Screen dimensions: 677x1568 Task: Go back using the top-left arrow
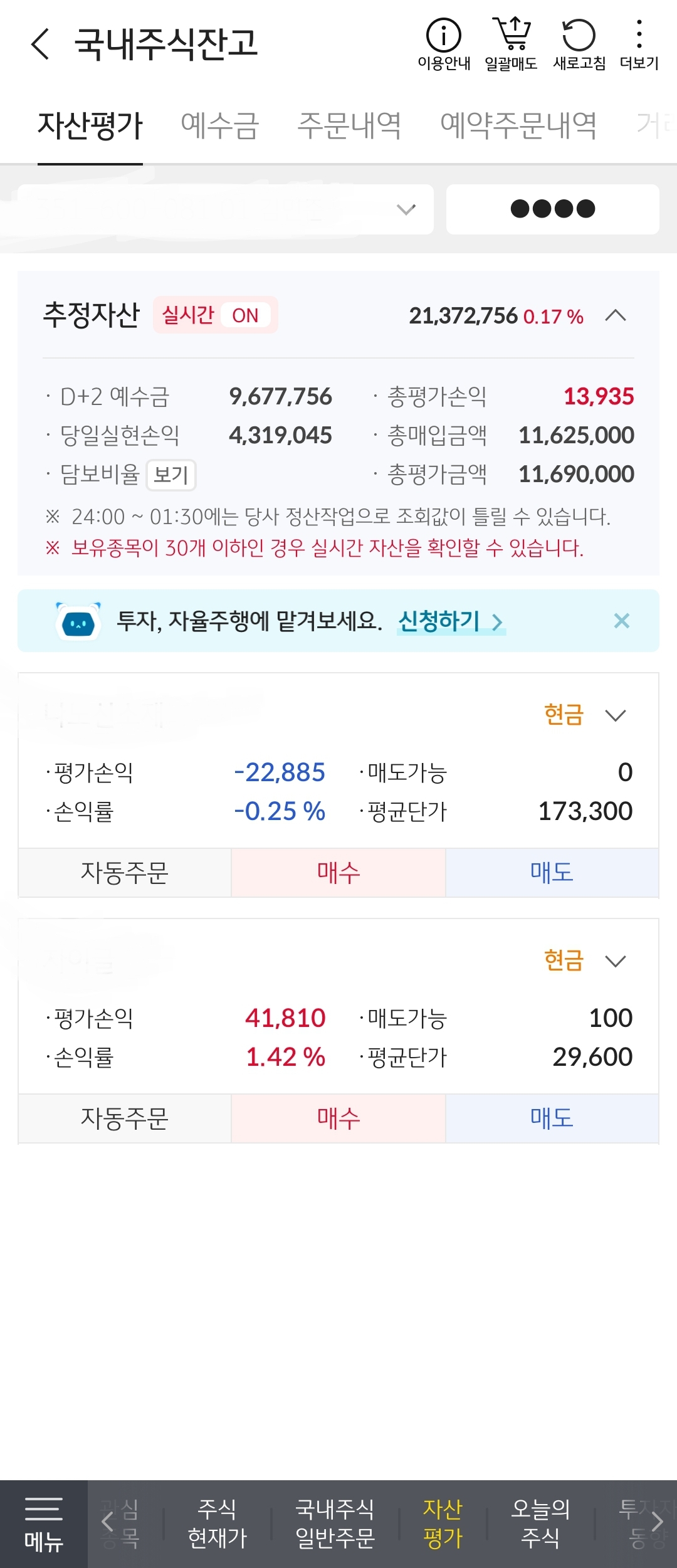pos(40,44)
